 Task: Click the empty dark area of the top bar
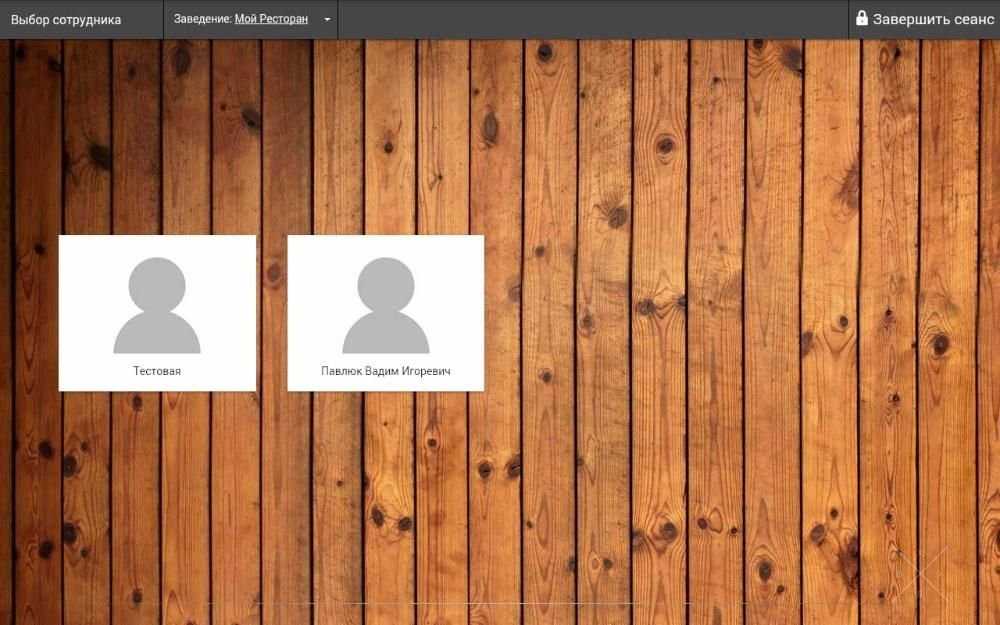pos(593,19)
